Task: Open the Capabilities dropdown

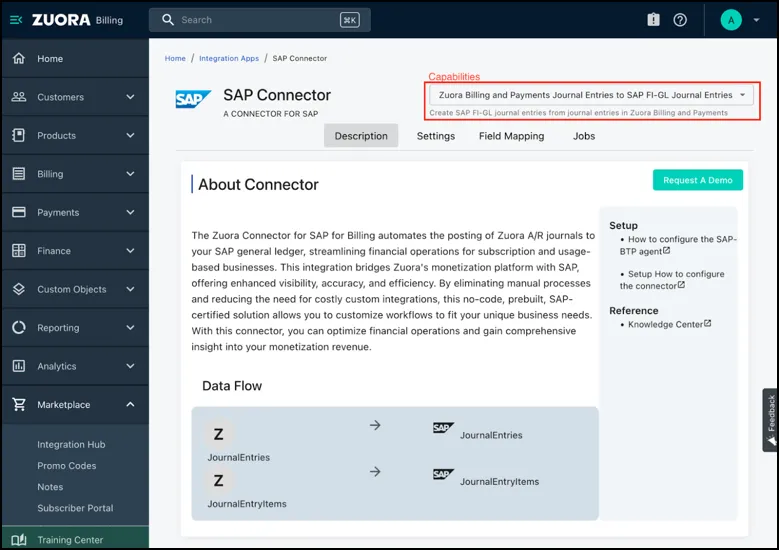Action: (x=591, y=95)
